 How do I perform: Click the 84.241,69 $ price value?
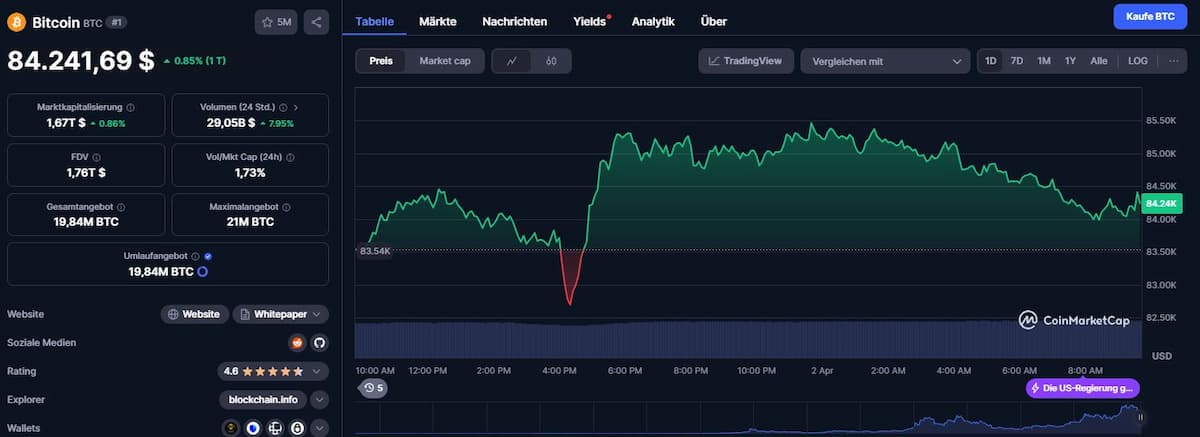pos(81,61)
